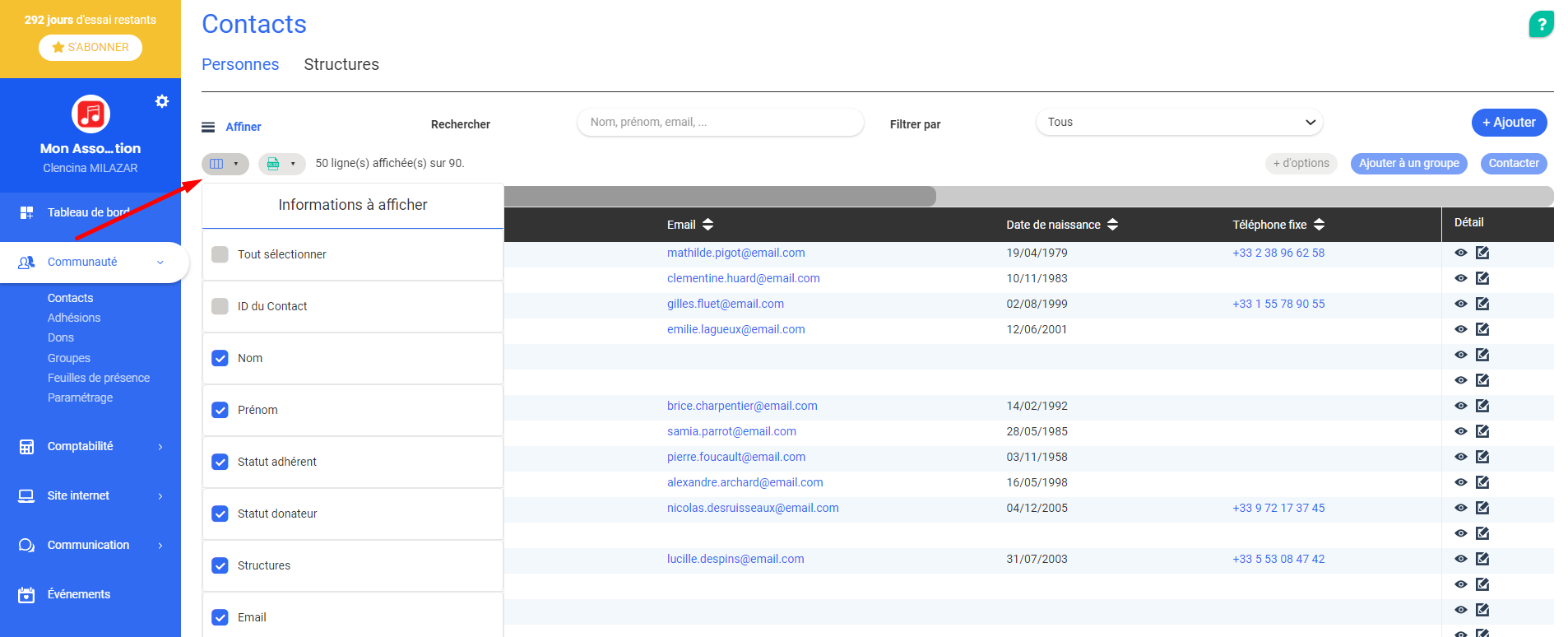View details eye icon for mathilde.pigot row
The width and height of the screenshot is (1568, 637).
[1461, 253]
